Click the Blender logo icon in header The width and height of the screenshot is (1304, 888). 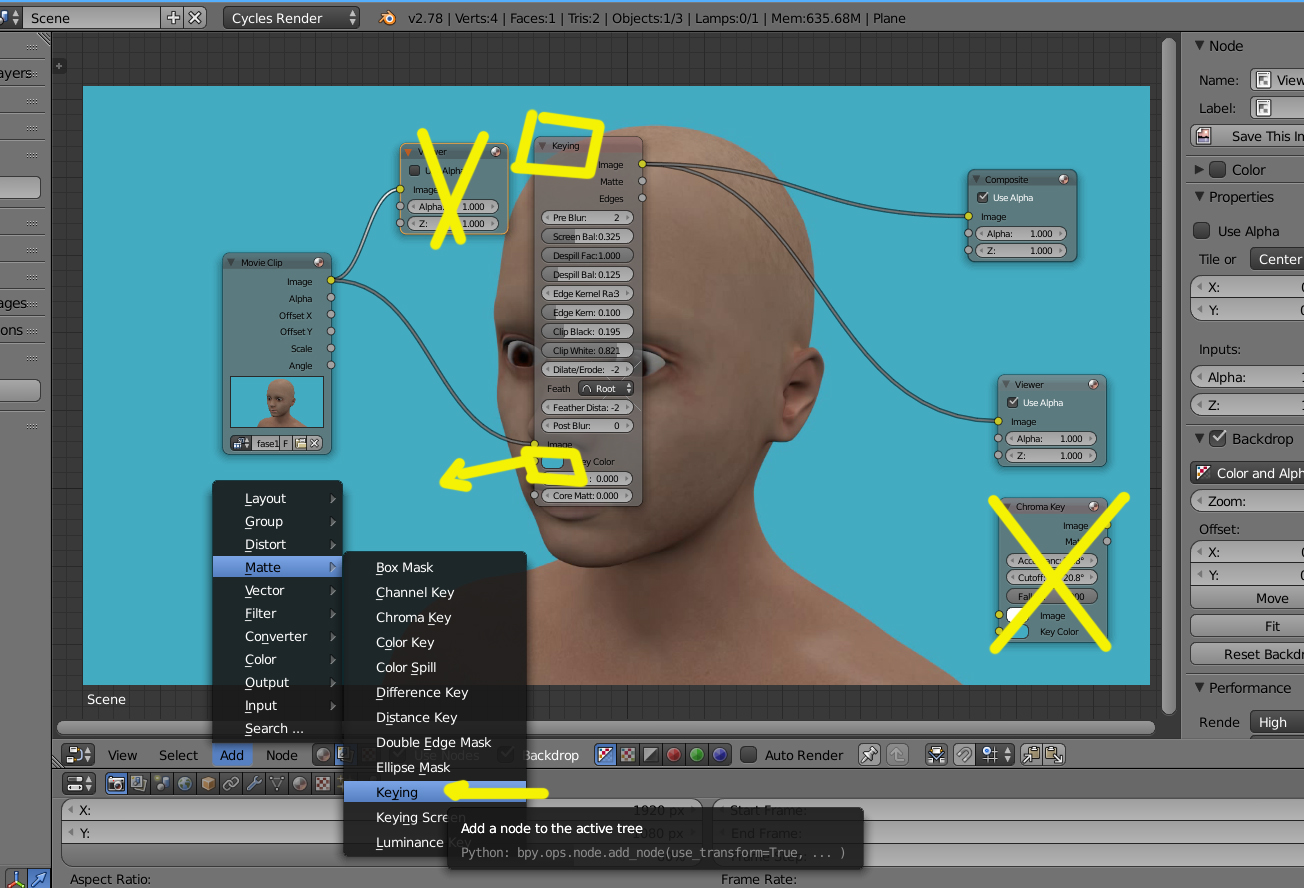tap(387, 18)
